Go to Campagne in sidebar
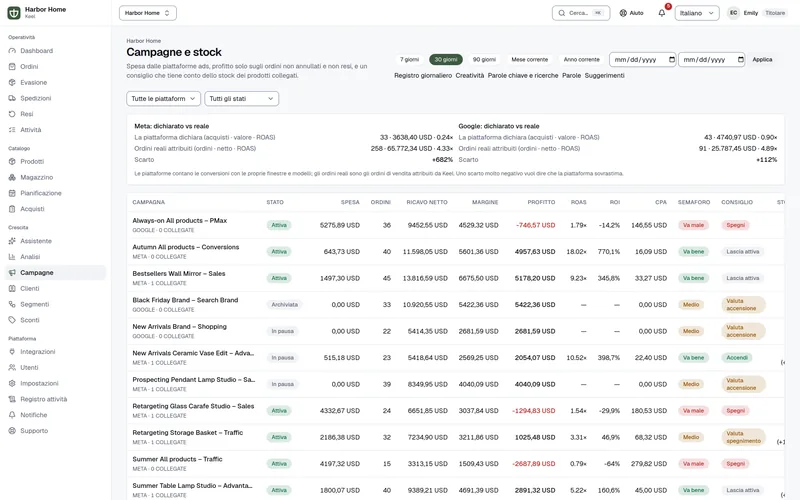Image resolution: width=800 pixels, height=500 pixels. click(55, 273)
